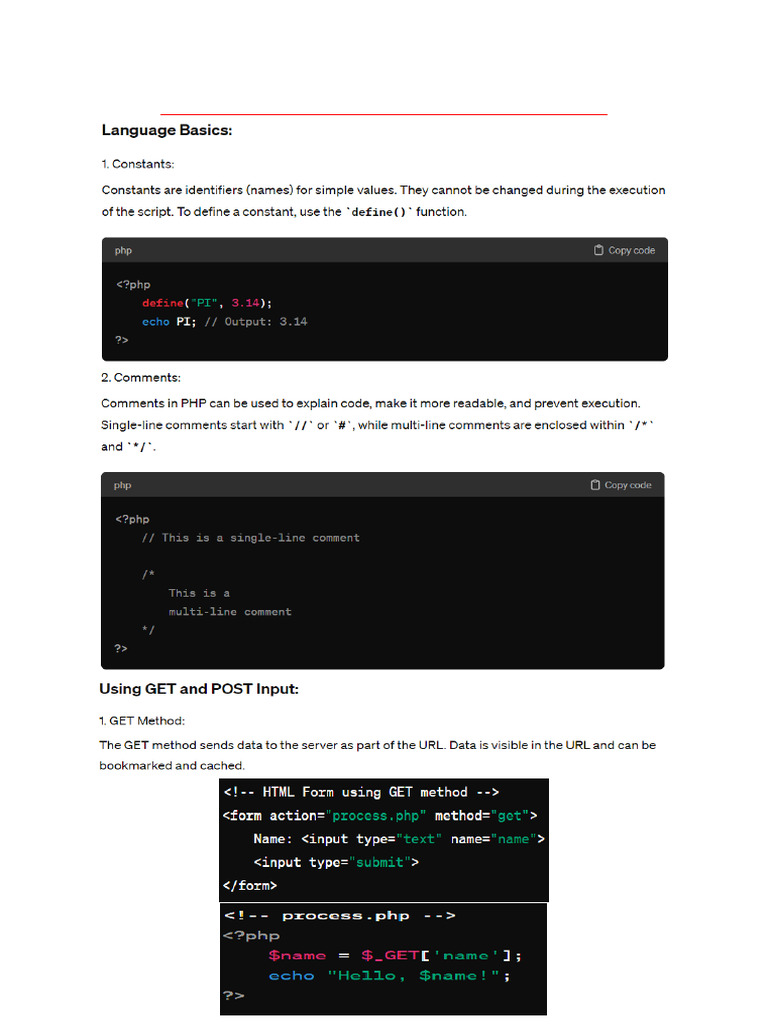Click the inline define() function text
The height and width of the screenshot is (1024, 768).
pos(379,212)
